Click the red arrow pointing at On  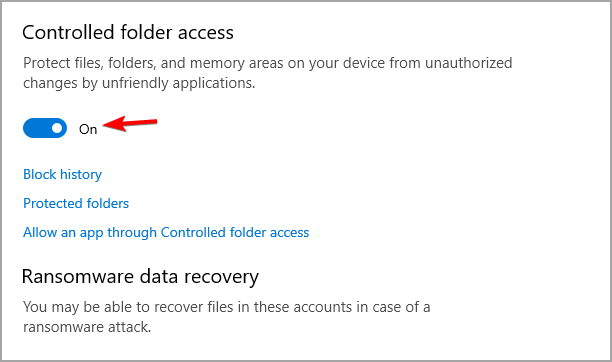tap(130, 123)
